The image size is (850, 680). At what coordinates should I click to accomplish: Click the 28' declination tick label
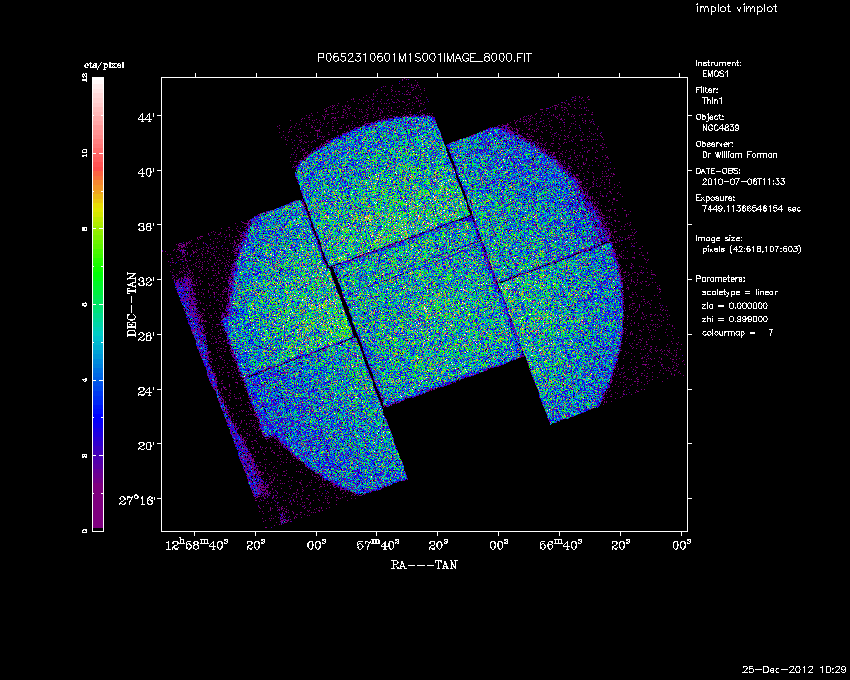click(145, 335)
